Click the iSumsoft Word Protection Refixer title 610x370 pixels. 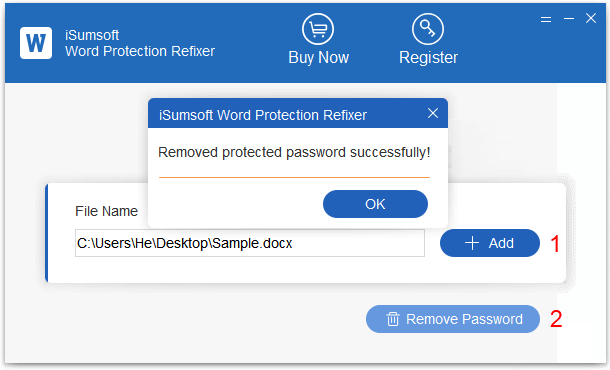(x=140, y=43)
